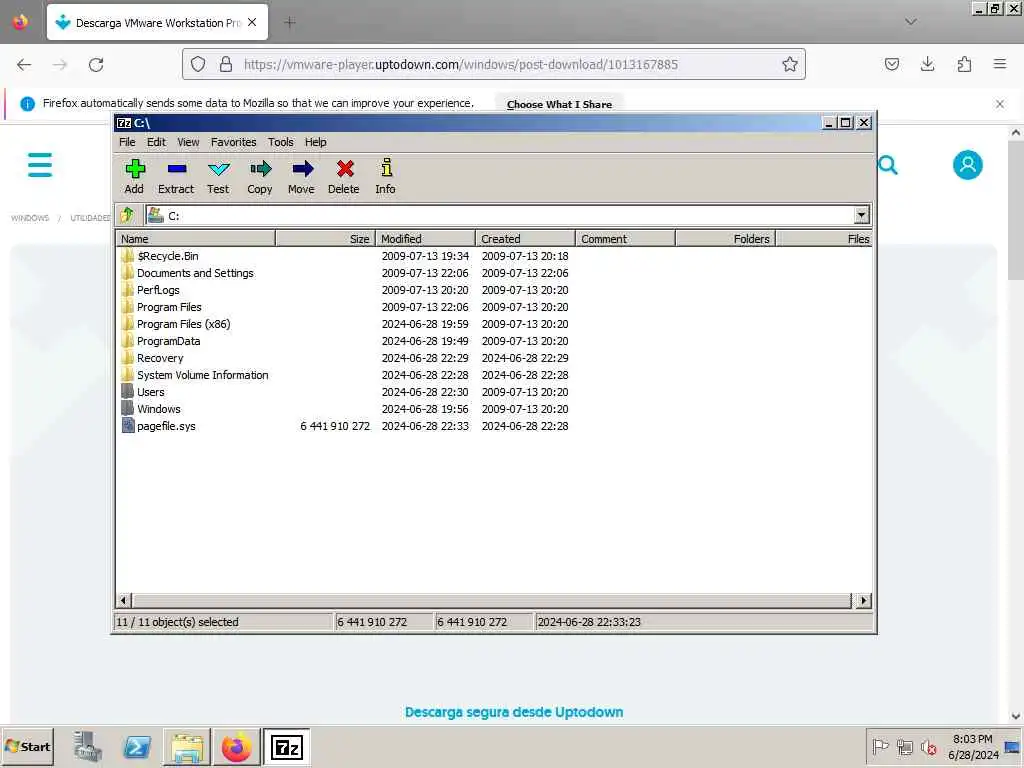
Task: Open Windows Explorer from the taskbar
Action: point(187,747)
